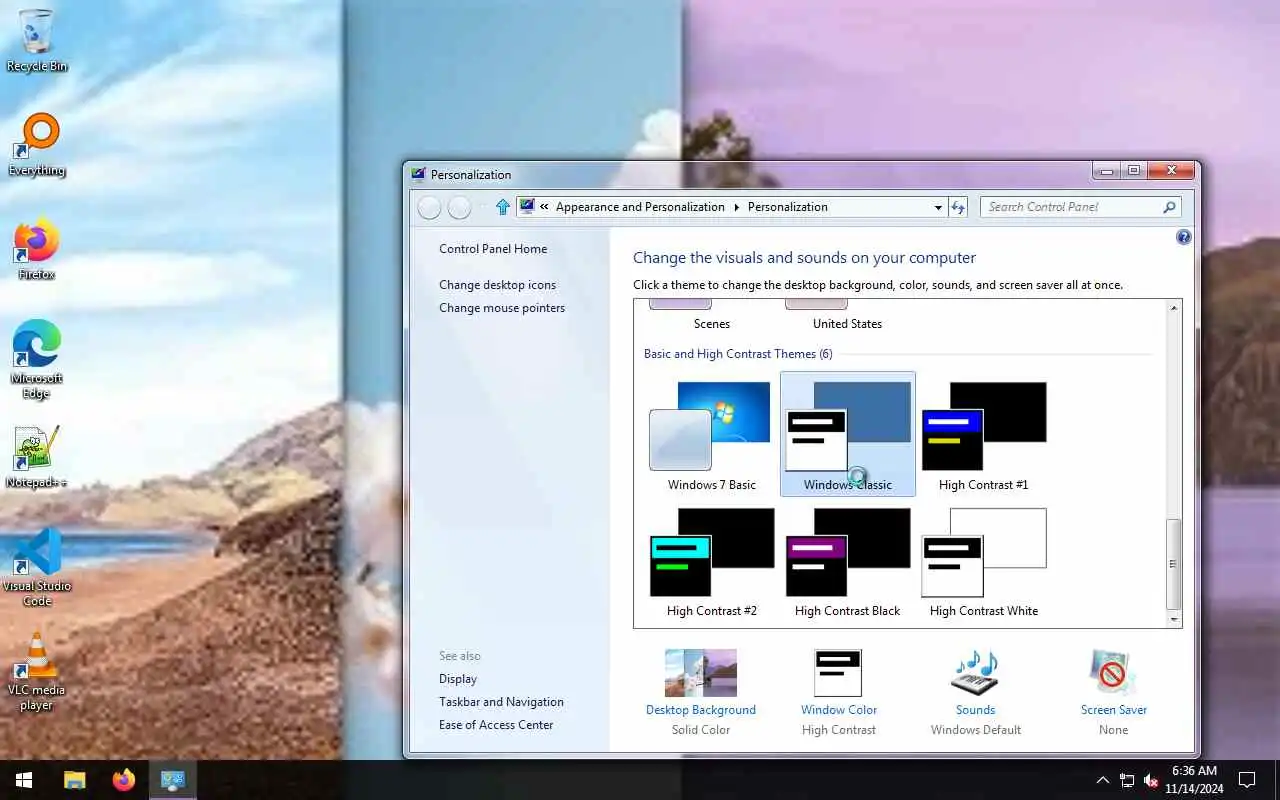This screenshot has height=800, width=1280.
Task: Open Change desktop icons link
Action: 497,285
